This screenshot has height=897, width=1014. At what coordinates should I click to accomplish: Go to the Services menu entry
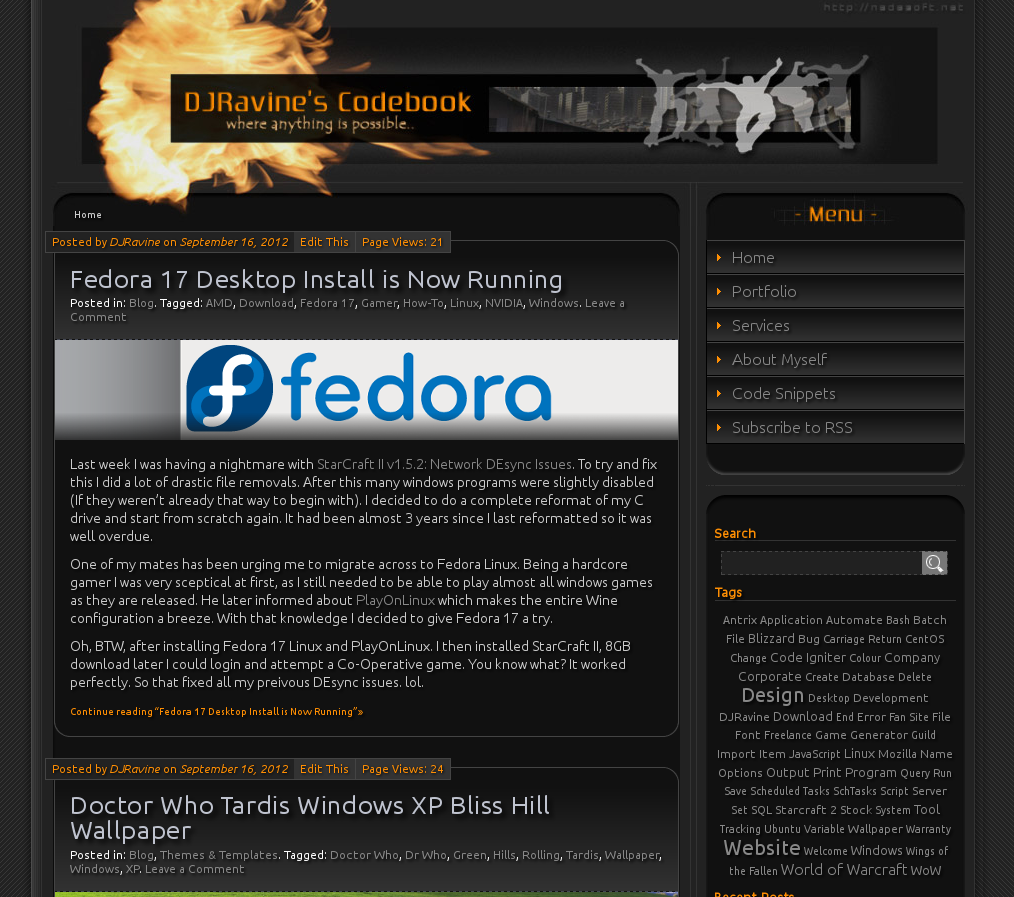tap(760, 325)
